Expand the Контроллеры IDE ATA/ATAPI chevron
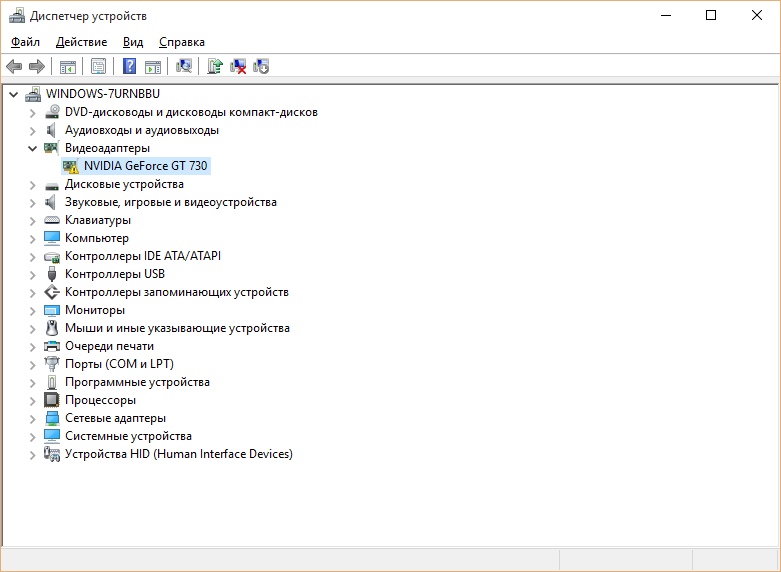This screenshot has height=572, width=781. 33,257
